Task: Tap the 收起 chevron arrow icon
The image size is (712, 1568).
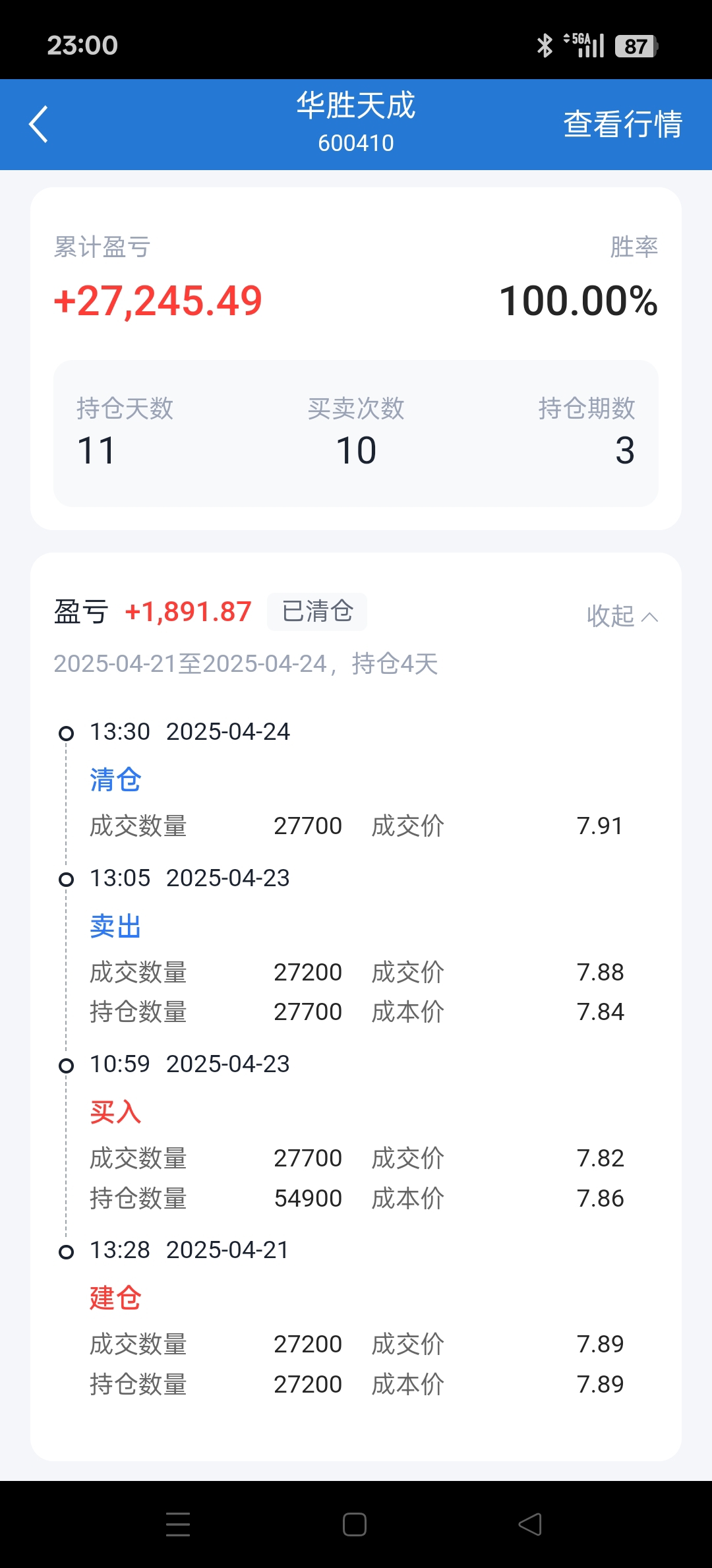Action: coord(649,617)
